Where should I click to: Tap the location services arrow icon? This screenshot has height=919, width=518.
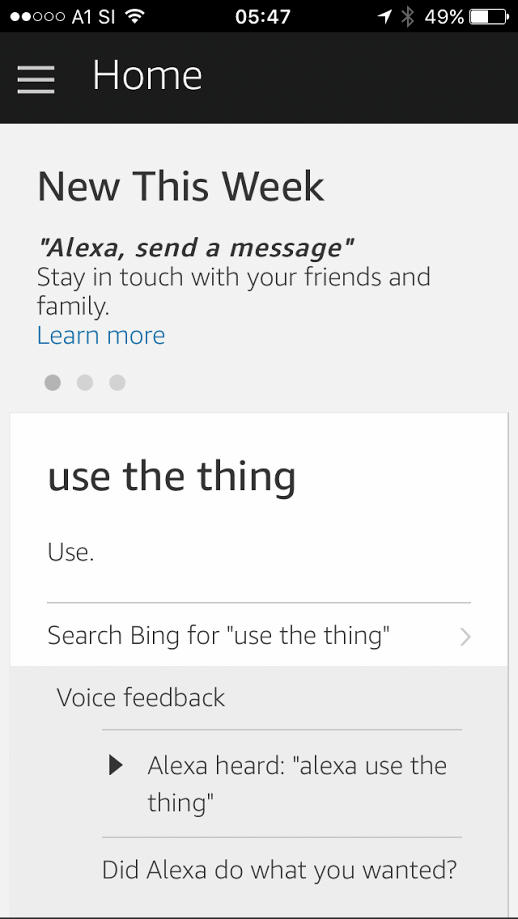[x=384, y=16]
